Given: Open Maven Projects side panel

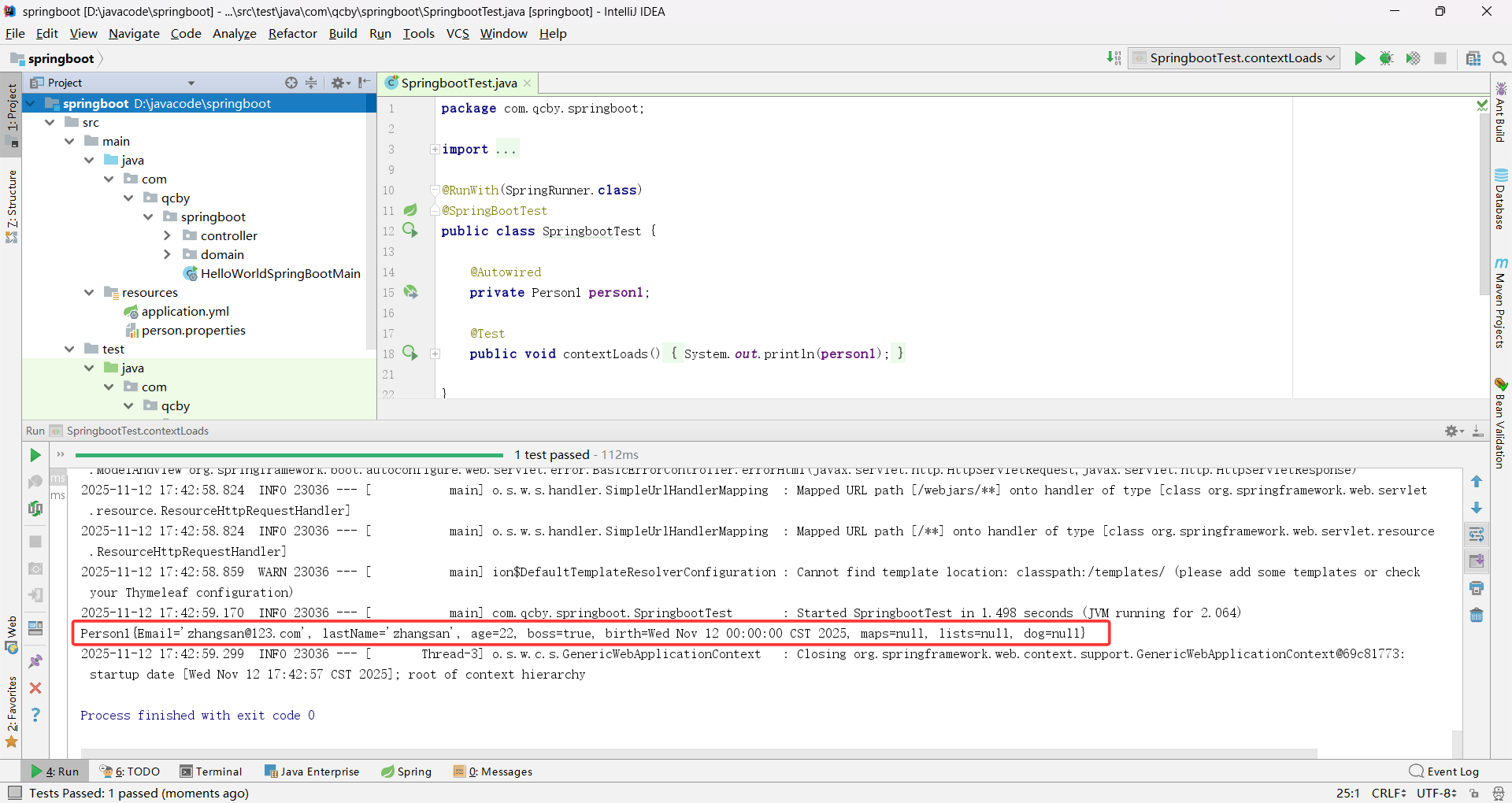Looking at the screenshot, I should coord(1500,303).
